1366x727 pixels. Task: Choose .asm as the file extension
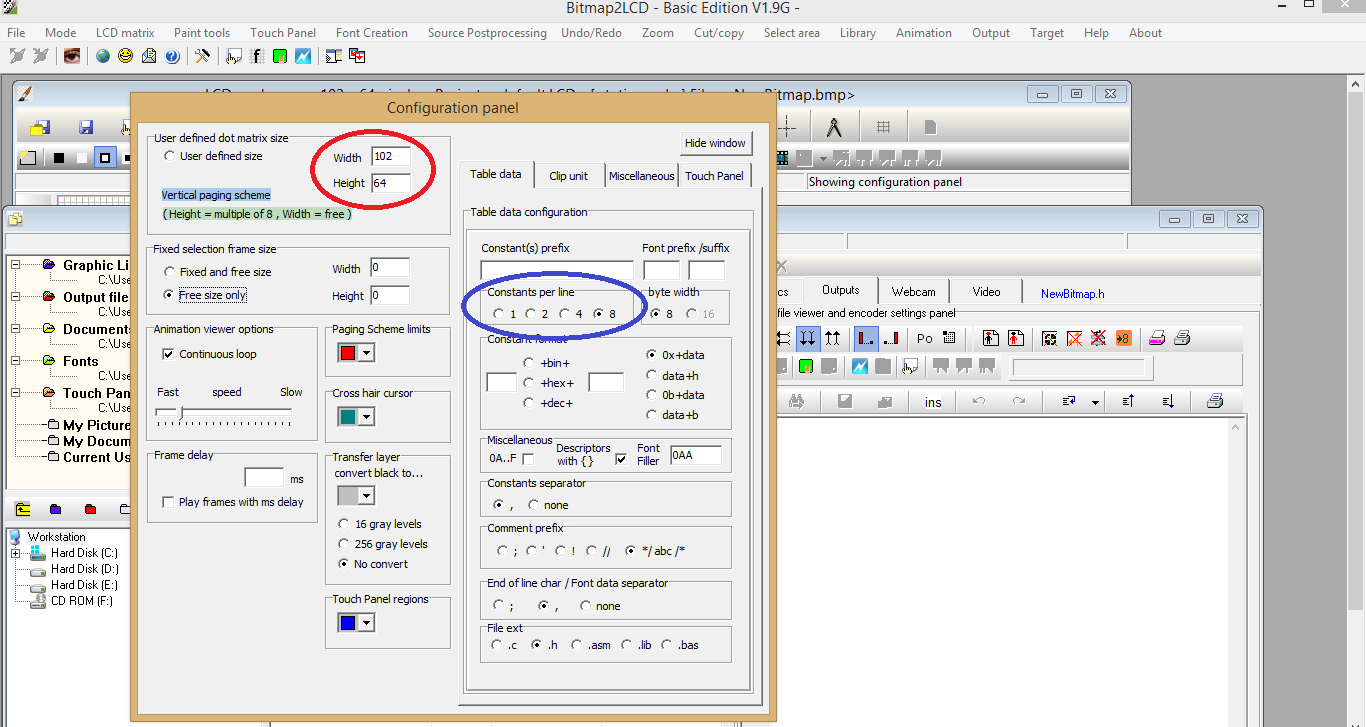[577, 645]
